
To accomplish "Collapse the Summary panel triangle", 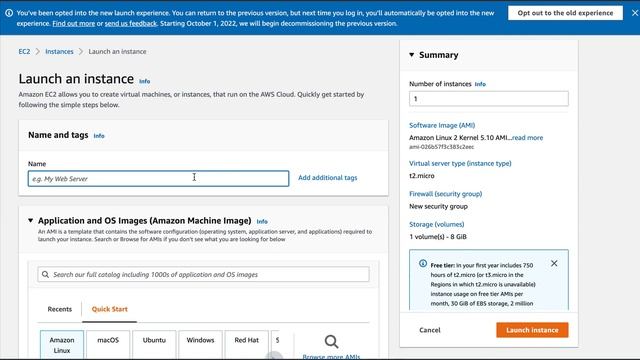I will pyautogui.click(x=411, y=55).
